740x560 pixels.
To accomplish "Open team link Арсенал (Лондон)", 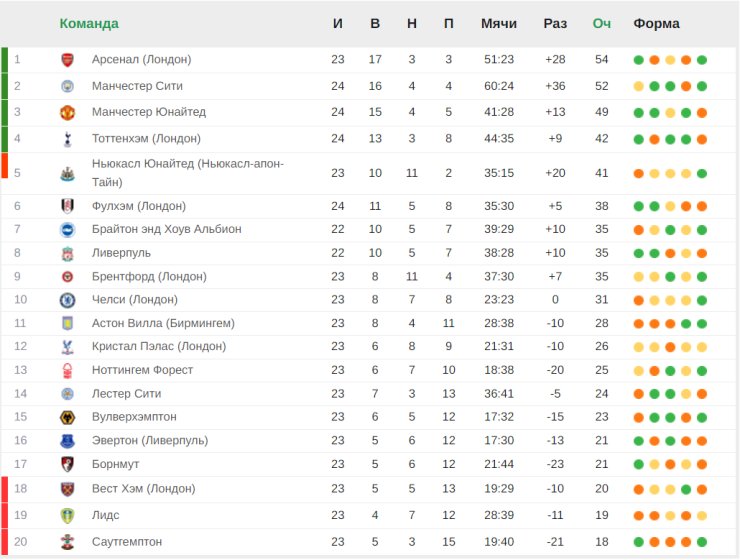I will pyautogui.click(x=142, y=59).
